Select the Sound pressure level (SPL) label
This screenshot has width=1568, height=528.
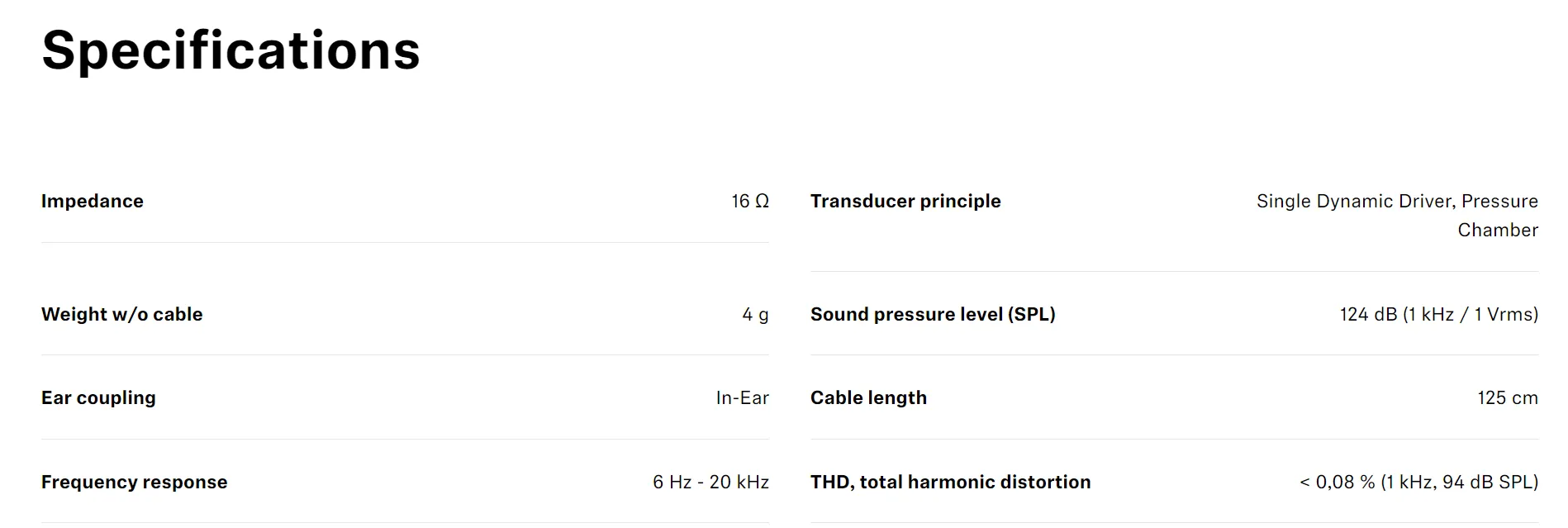tap(933, 314)
